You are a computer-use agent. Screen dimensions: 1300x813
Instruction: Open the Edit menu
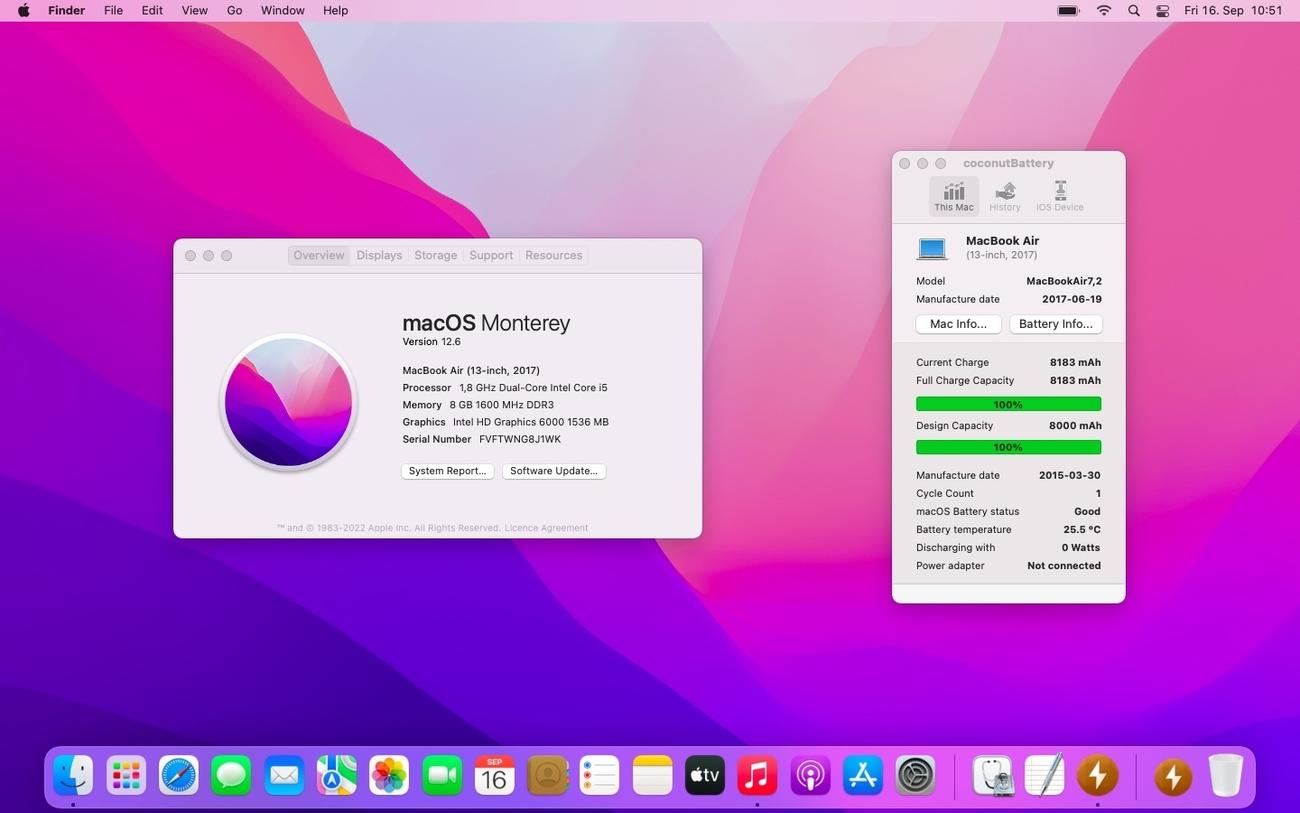[x=152, y=10]
